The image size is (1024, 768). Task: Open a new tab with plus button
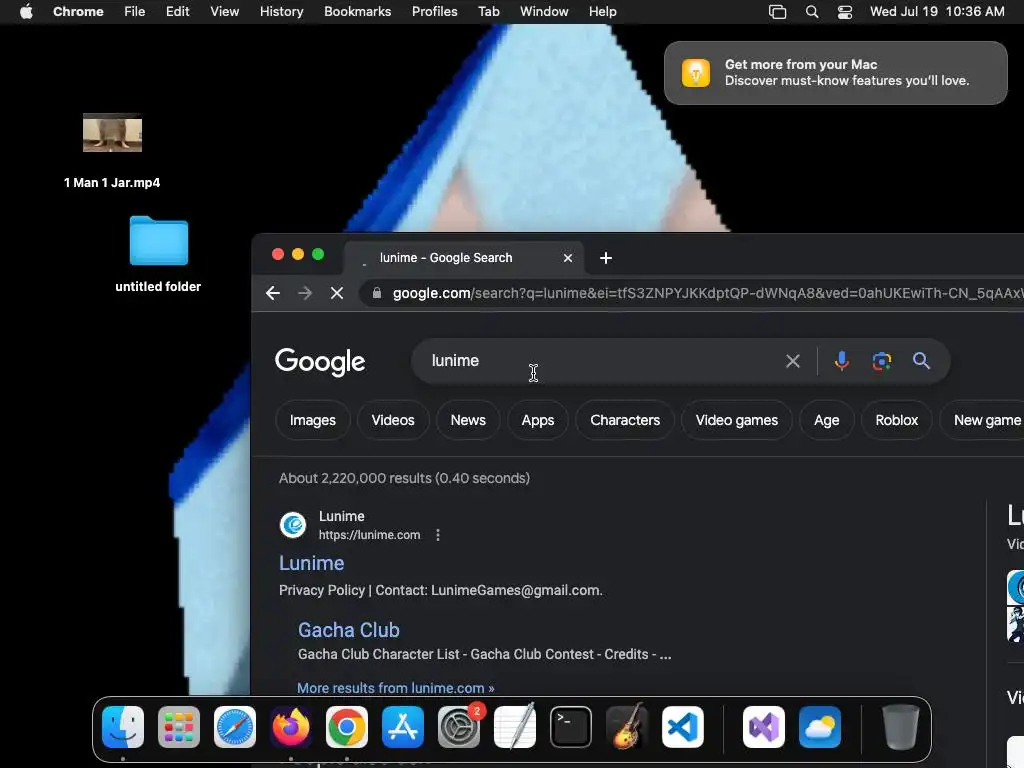coord(606,258)
